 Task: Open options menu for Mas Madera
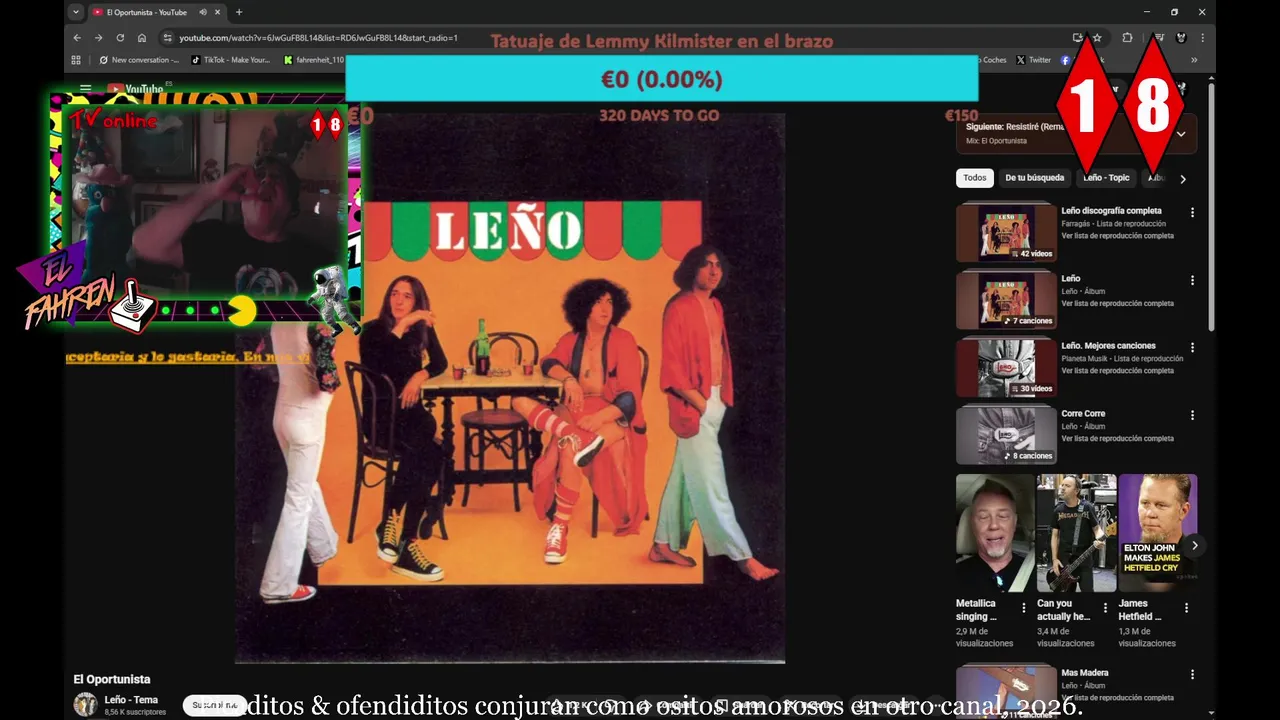coord(1192,674)
